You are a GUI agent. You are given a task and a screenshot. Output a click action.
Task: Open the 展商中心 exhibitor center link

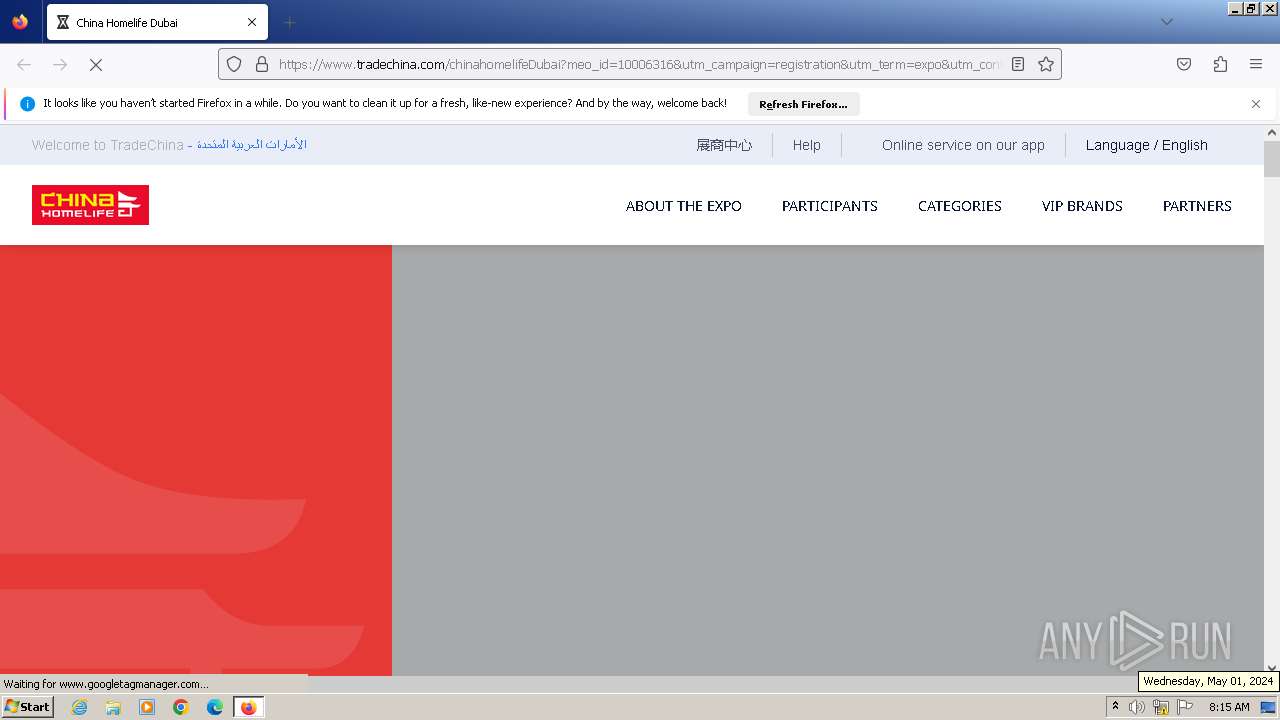pos(724,145)
